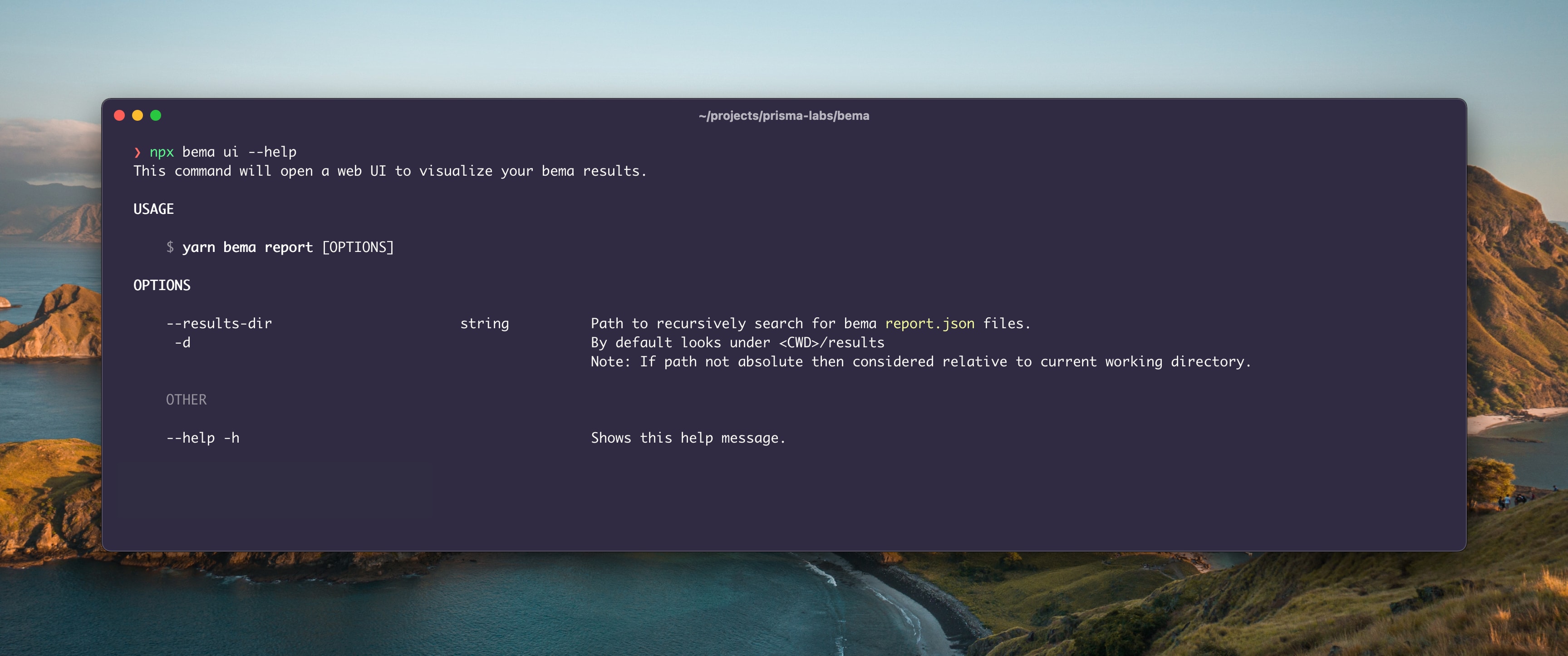Click the green fullscreen window button
Viewport: 1568px width, 656px height.
[x=156, y=116]
